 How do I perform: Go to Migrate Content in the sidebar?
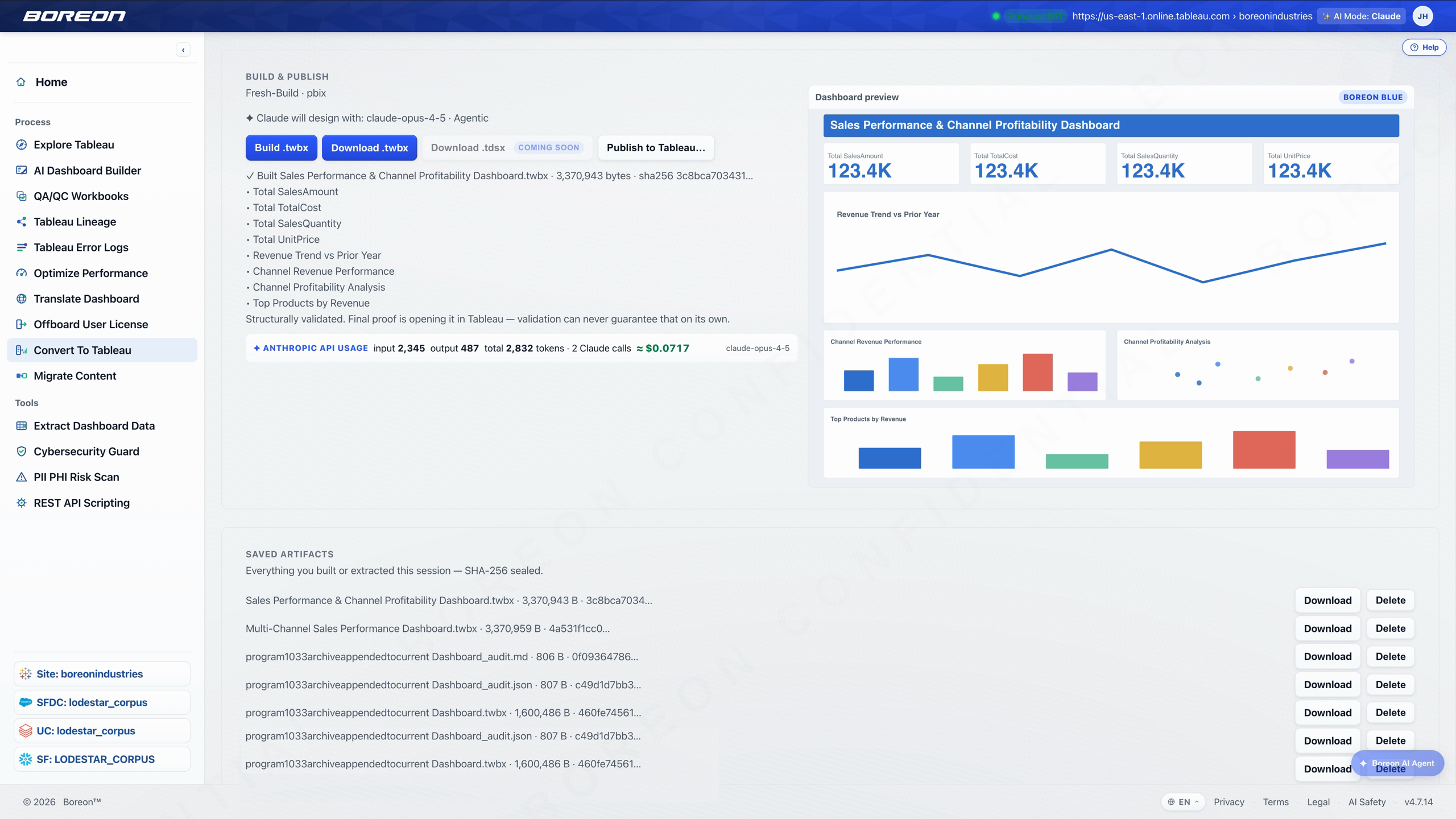pos(102,376)
